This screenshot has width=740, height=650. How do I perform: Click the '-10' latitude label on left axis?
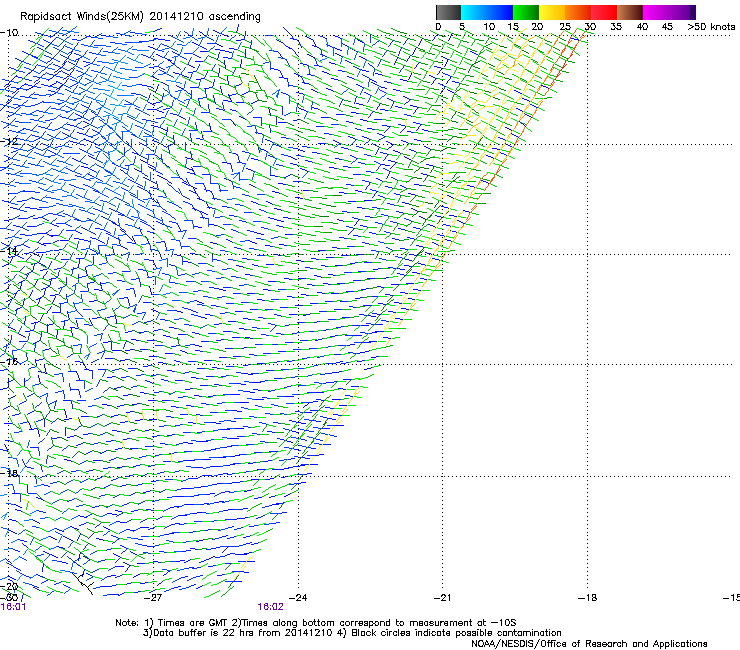[9, 33]
